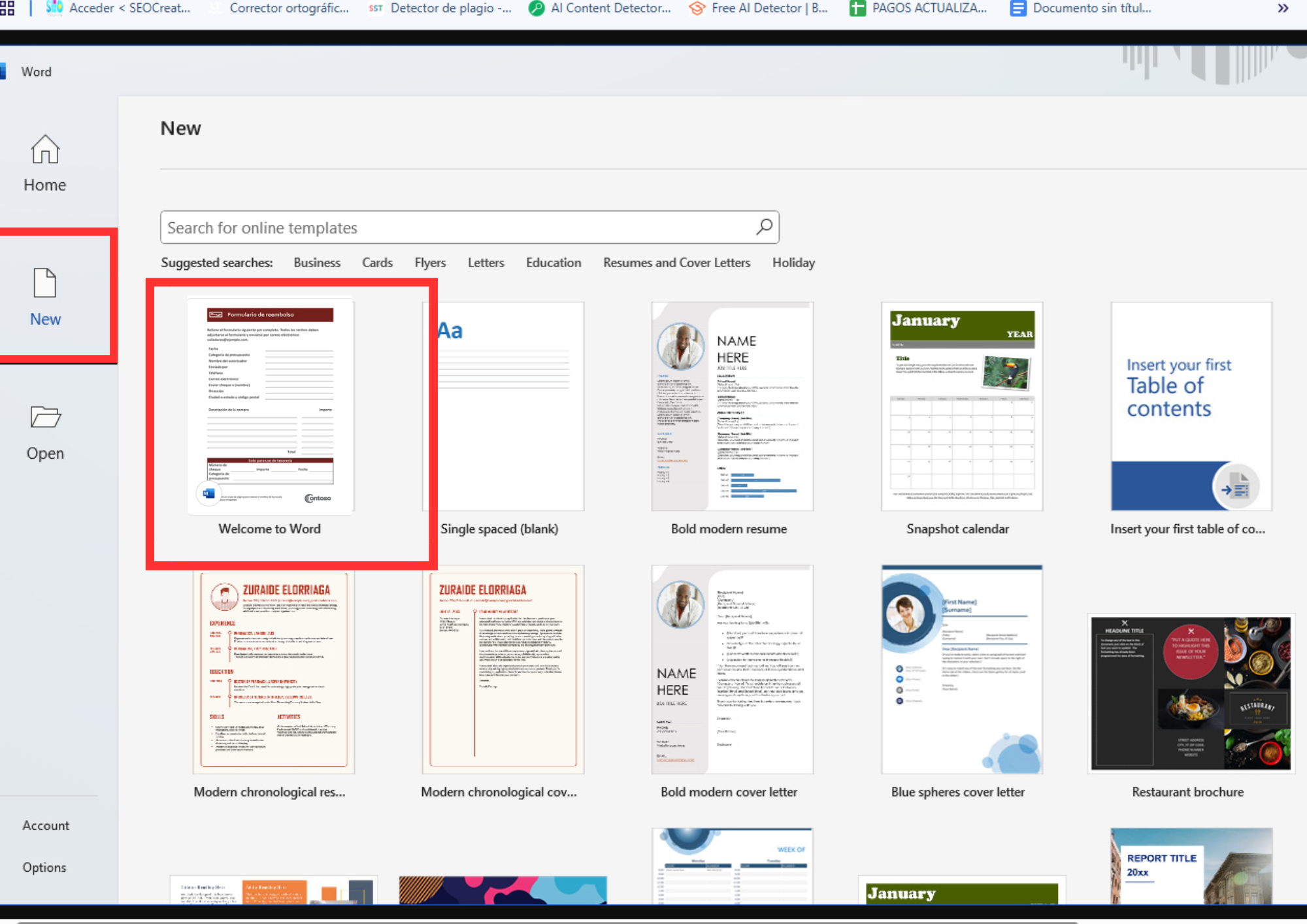This screenshot has width=1307, height=924.
Task: Open the REPORT TITLE 20xx template thumbnail
Action: pyautogui.click(x=1191, y=866)
